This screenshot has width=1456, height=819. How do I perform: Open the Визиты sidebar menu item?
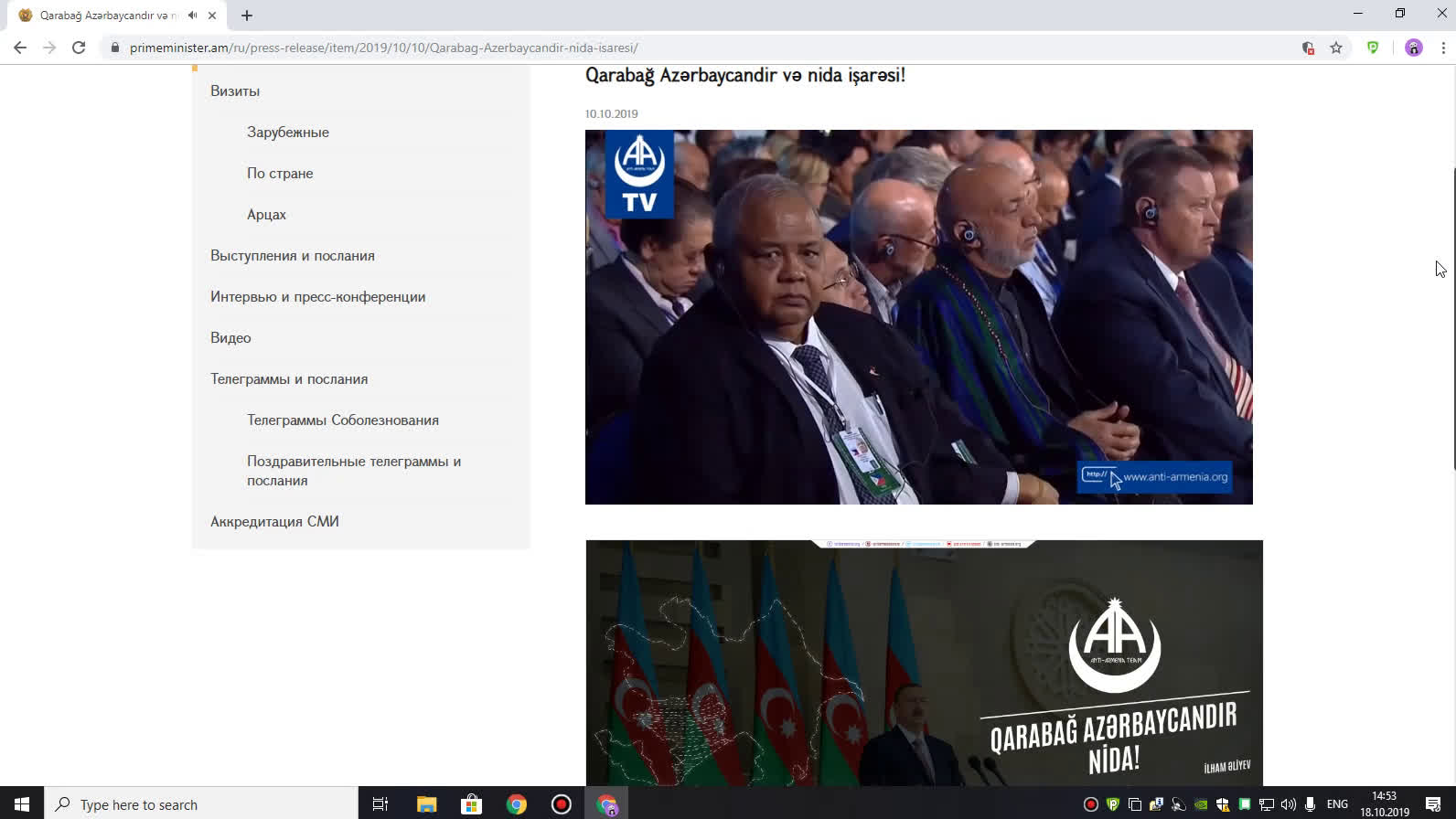(235, 90)
